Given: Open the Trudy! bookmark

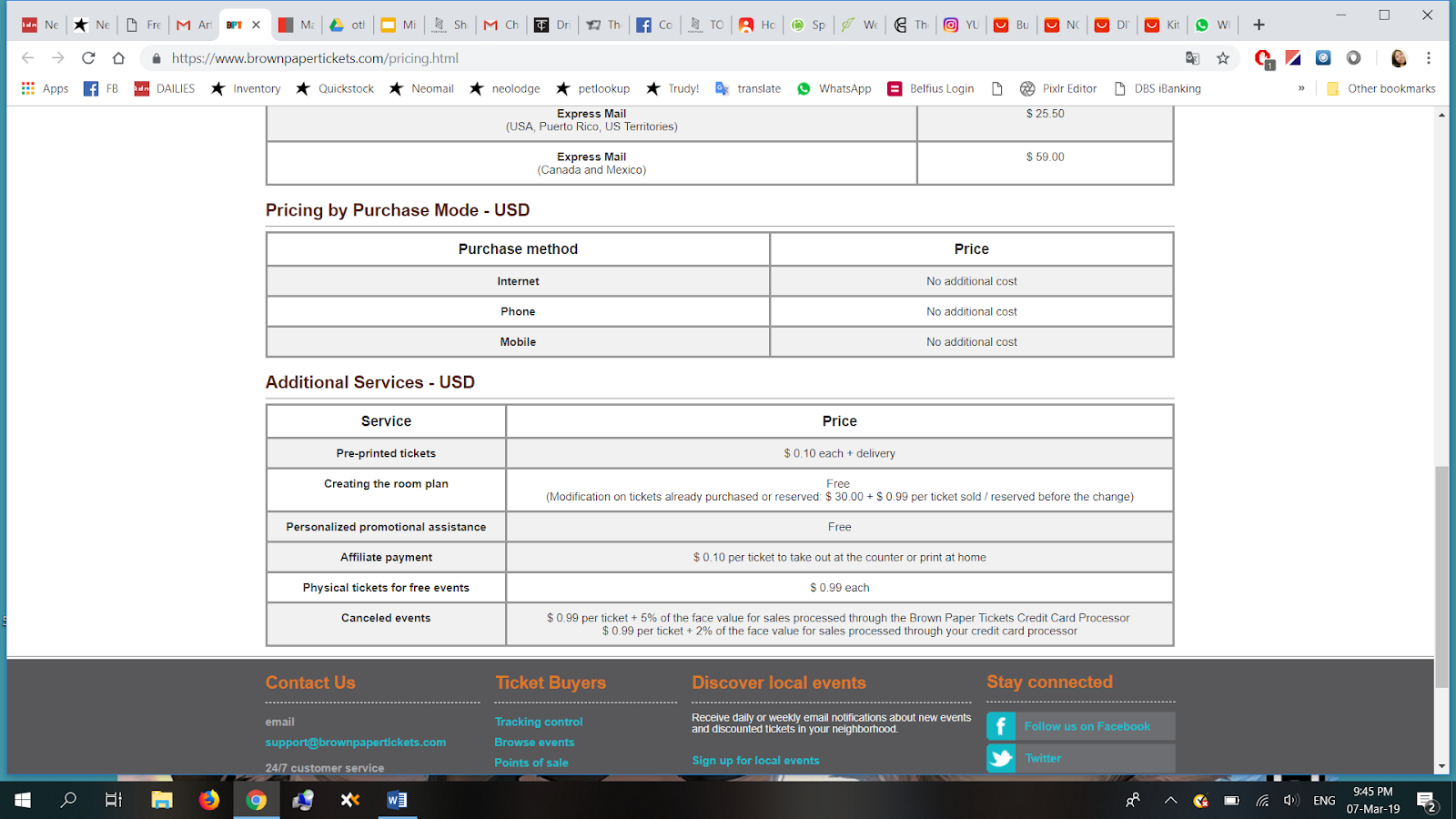Looking at the screenshot, I should tap(672, 88).
